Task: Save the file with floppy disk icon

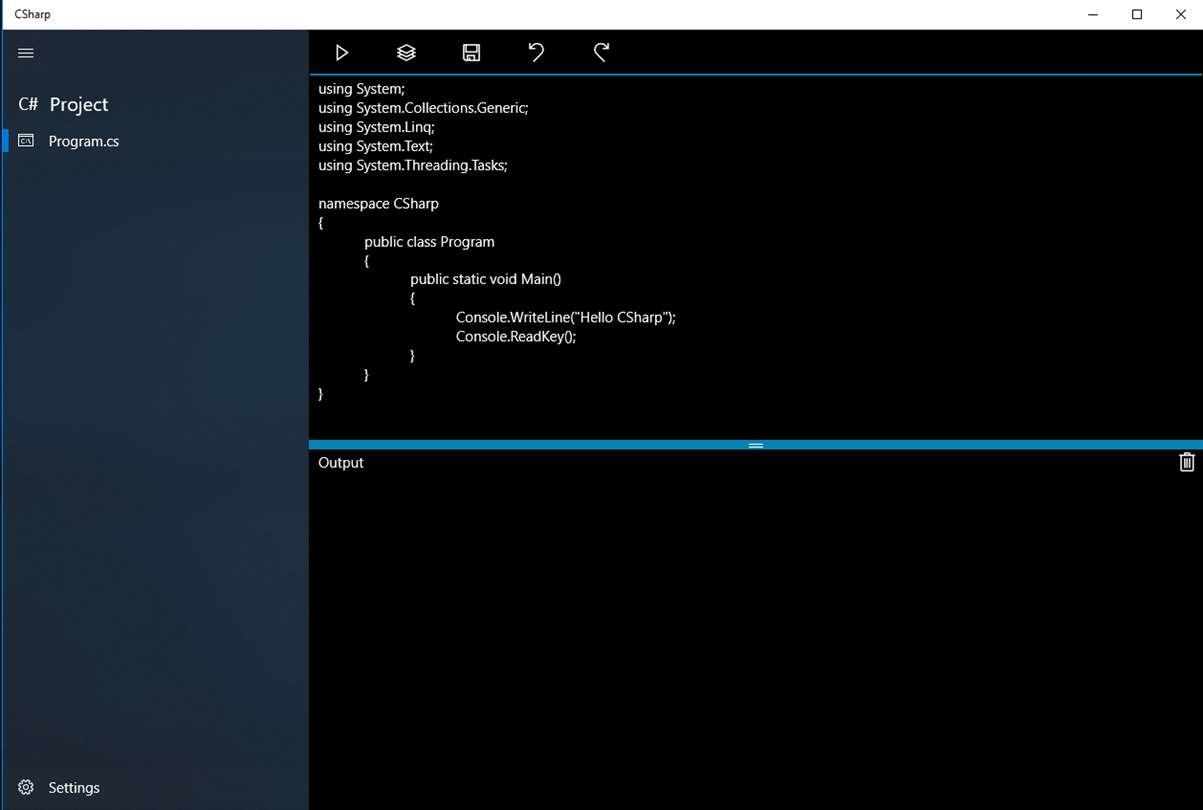Action: [x=471, y=52]
